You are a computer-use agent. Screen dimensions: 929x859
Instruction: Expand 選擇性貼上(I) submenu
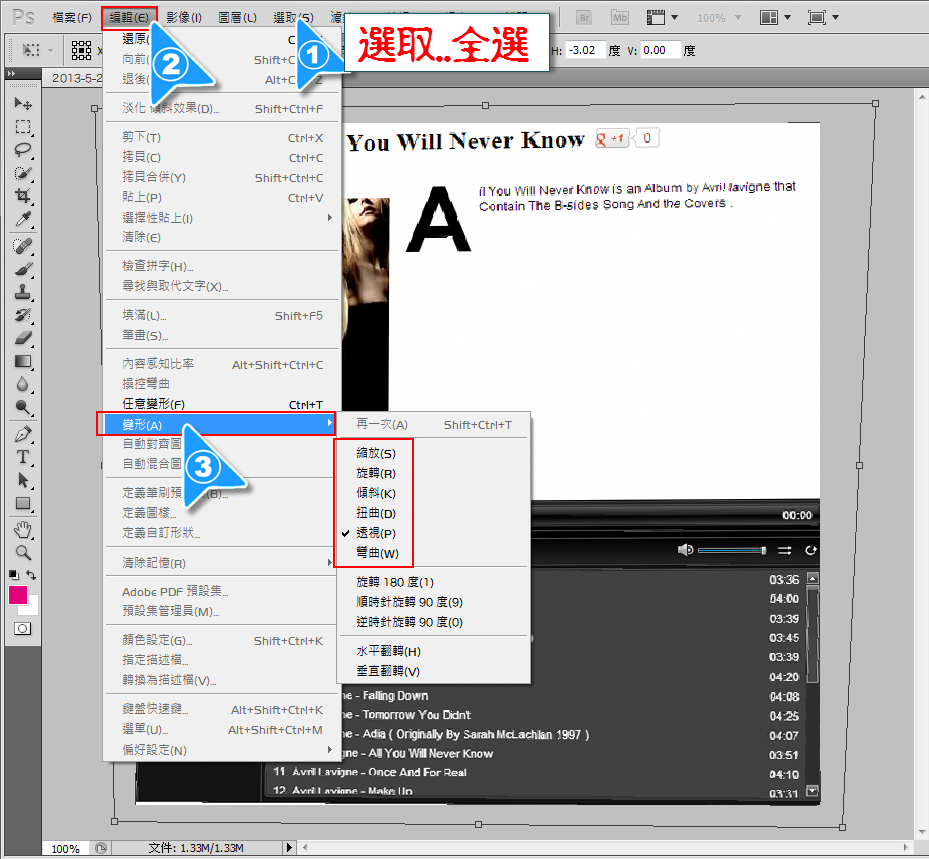coord(222,218)
